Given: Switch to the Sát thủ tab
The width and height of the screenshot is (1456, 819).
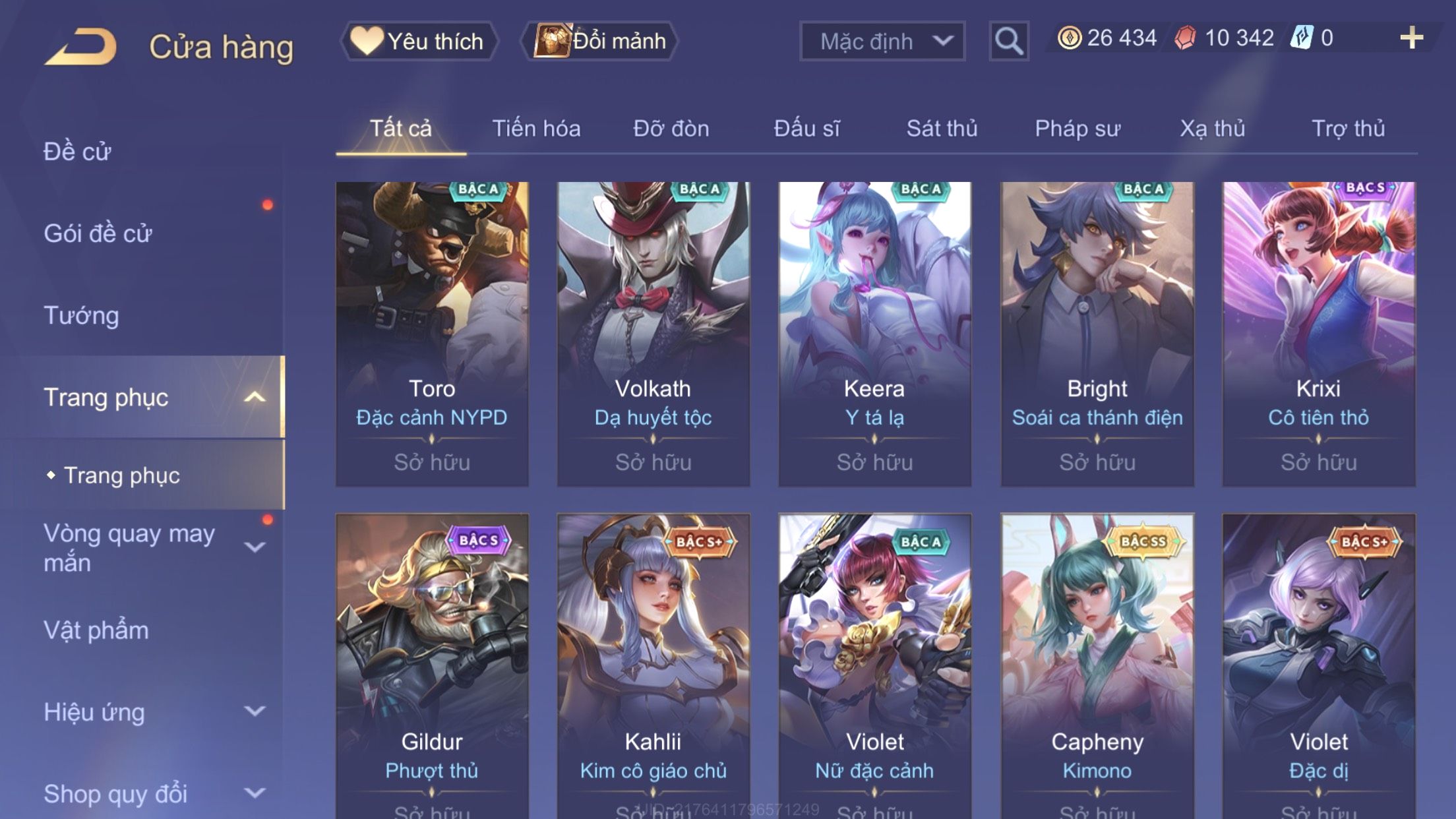Looking at the screenshot, I should point(942,129).
